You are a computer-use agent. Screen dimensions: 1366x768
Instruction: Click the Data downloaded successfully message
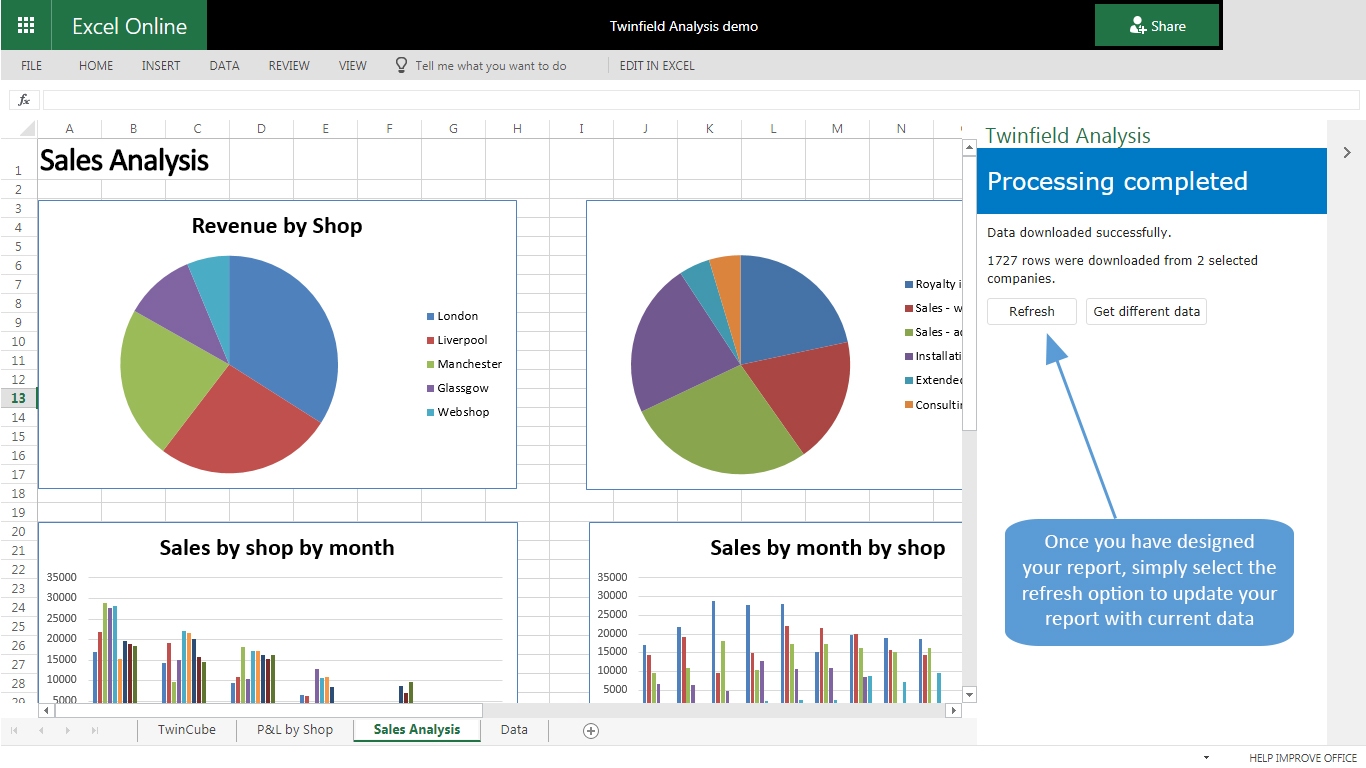(1079, 232)
